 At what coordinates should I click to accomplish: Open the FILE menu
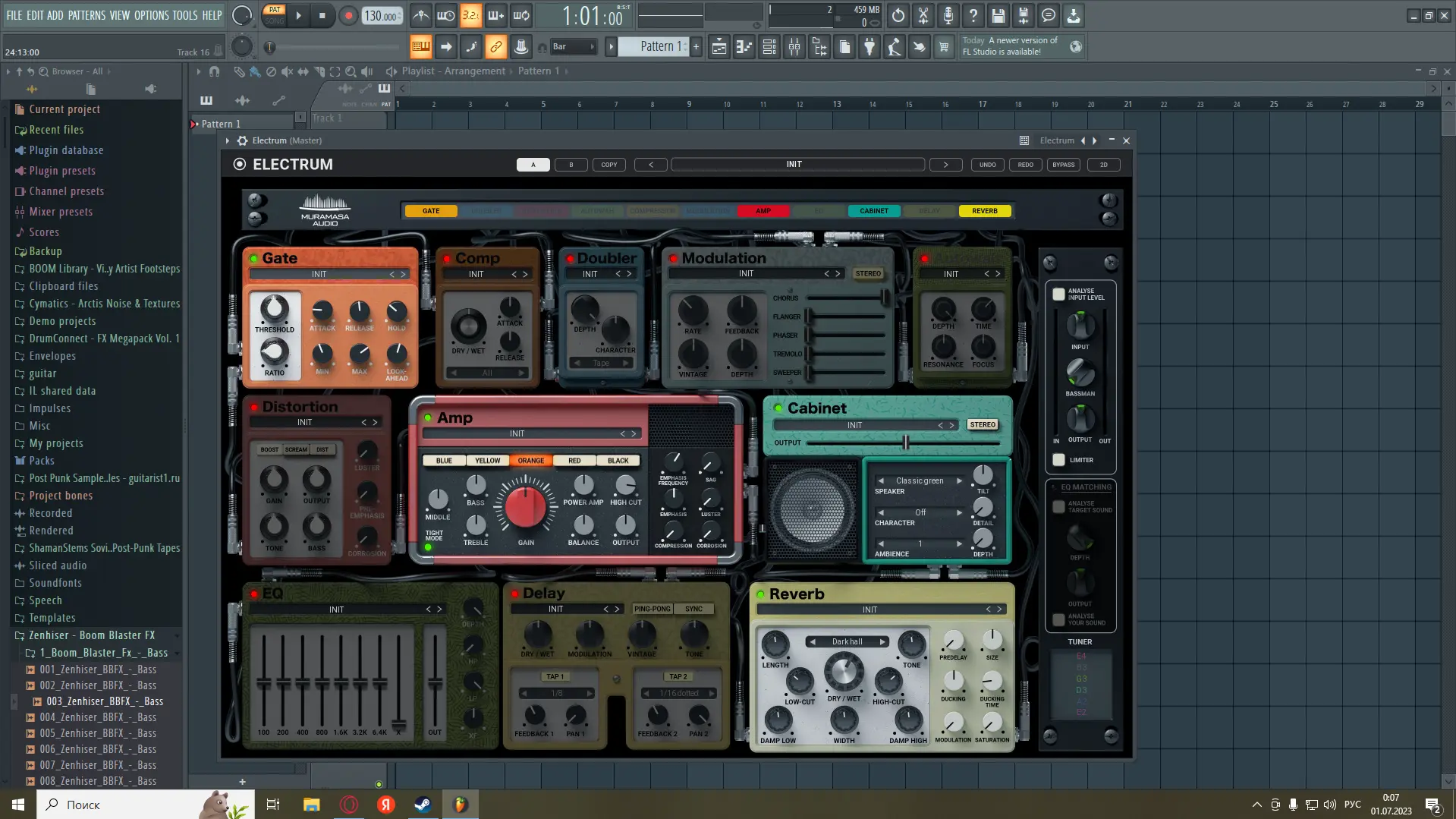coord(14,15)
